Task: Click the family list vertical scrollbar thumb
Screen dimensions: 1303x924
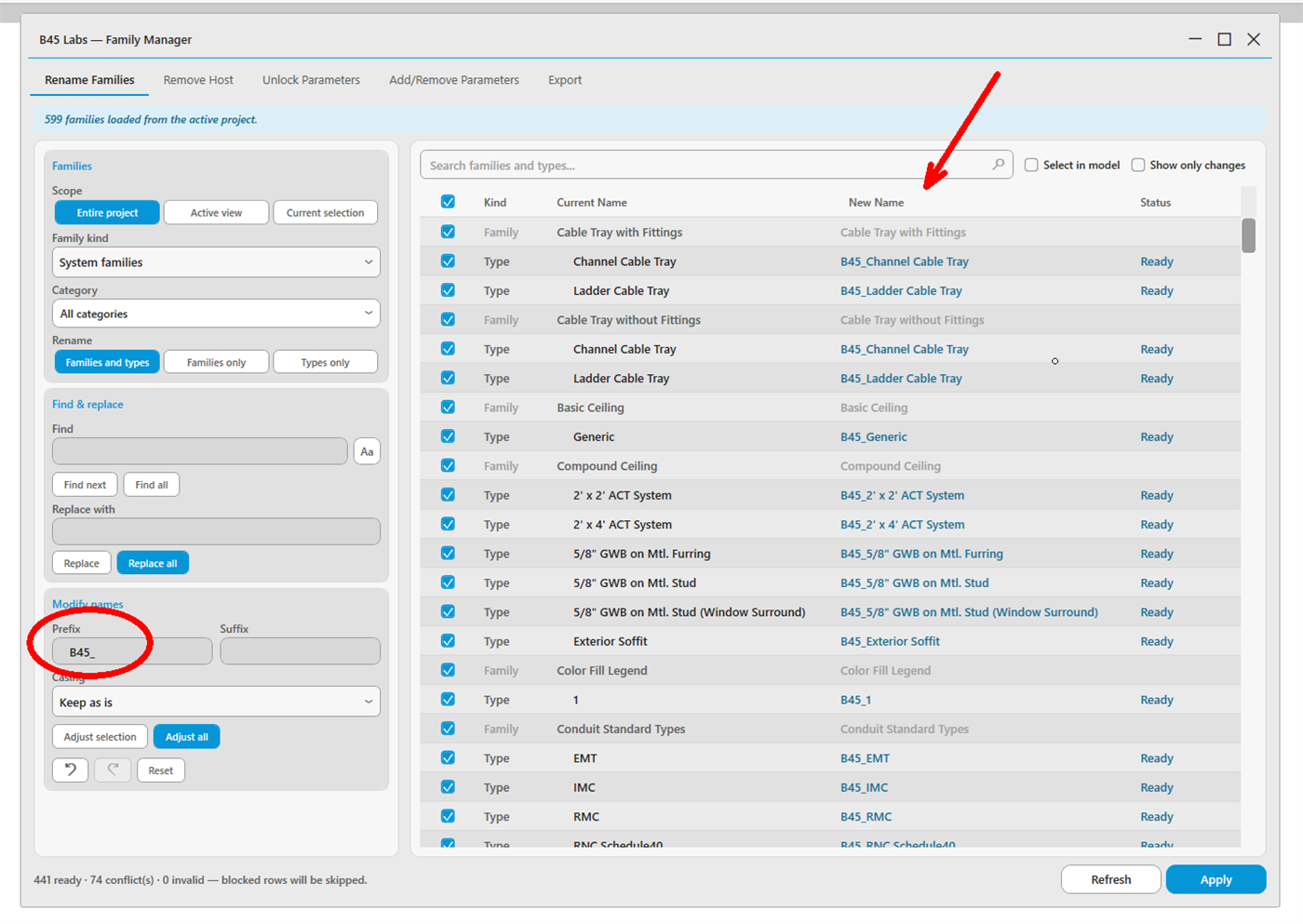Action: (1248, 235)
